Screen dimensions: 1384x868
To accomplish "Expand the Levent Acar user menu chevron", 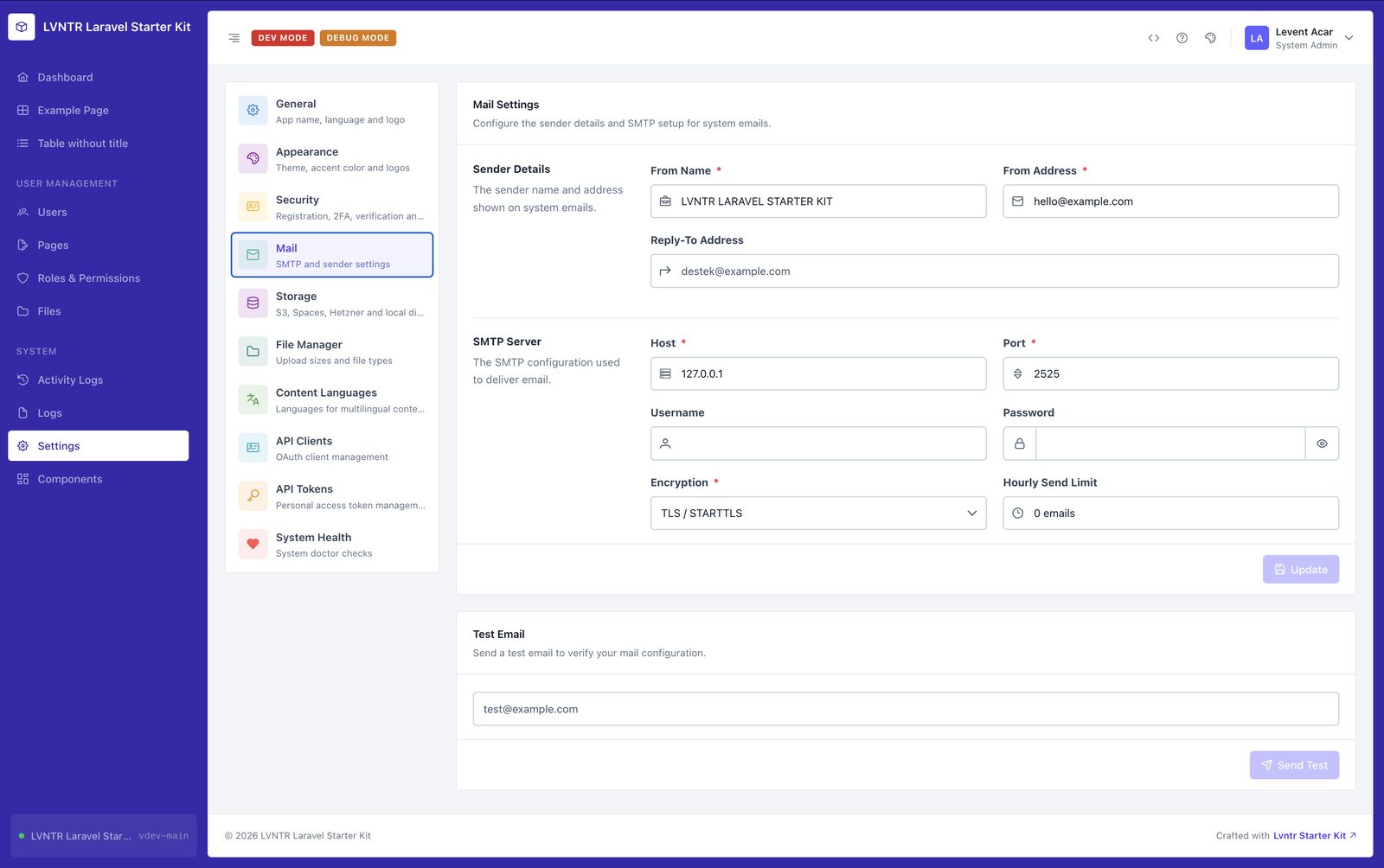I will coord(1349,38).
